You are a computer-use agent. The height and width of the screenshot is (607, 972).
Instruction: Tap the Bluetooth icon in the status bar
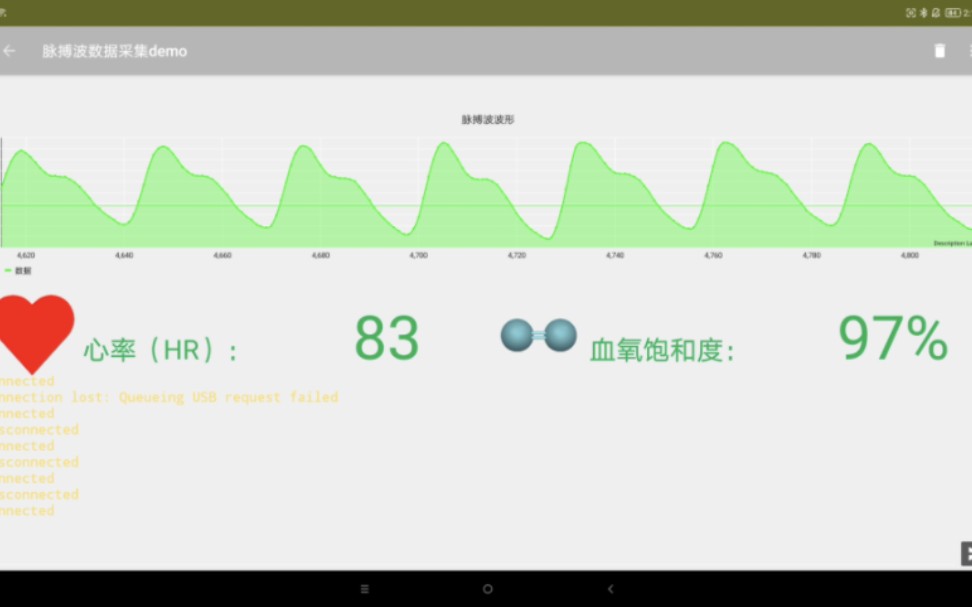pyautogui.click(x=923, y=12)
